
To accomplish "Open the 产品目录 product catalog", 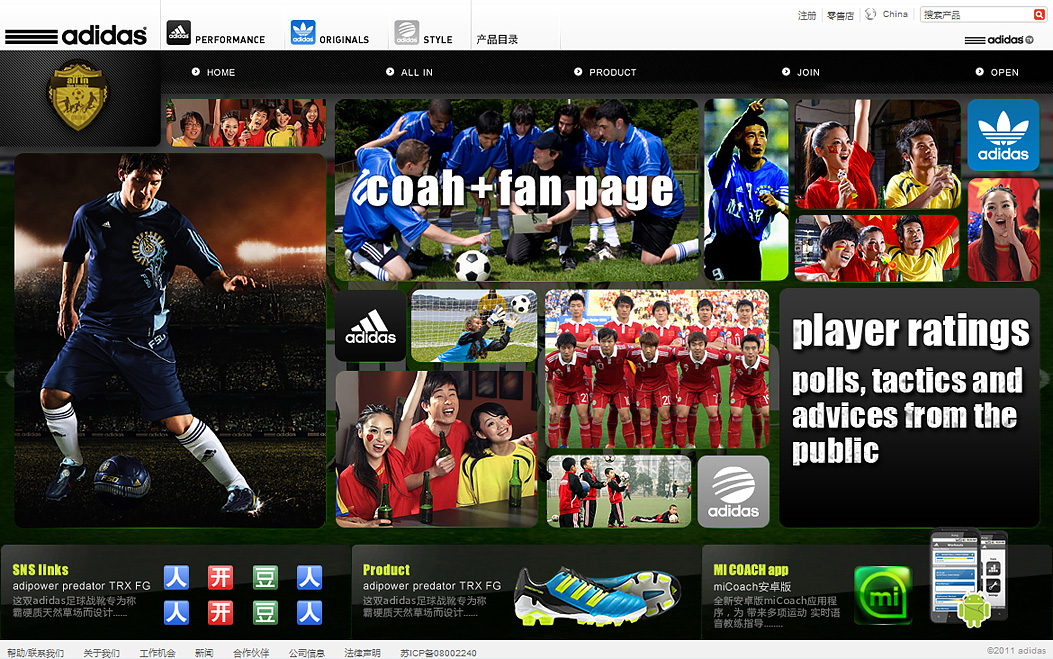I will pyautogui.click(x=497, y=40).
